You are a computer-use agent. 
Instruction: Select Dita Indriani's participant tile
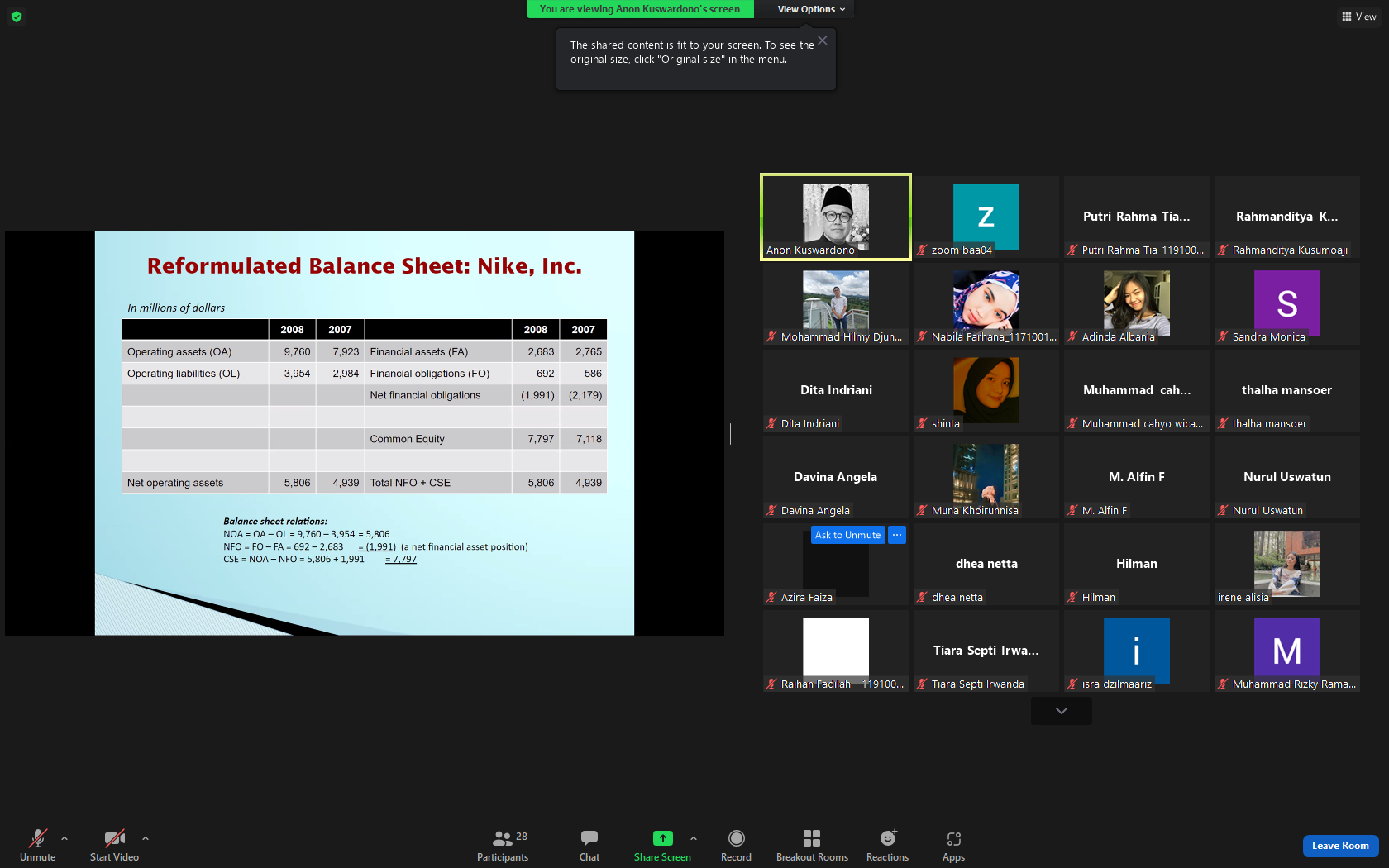pyautogui.click(x=836, y=390)
